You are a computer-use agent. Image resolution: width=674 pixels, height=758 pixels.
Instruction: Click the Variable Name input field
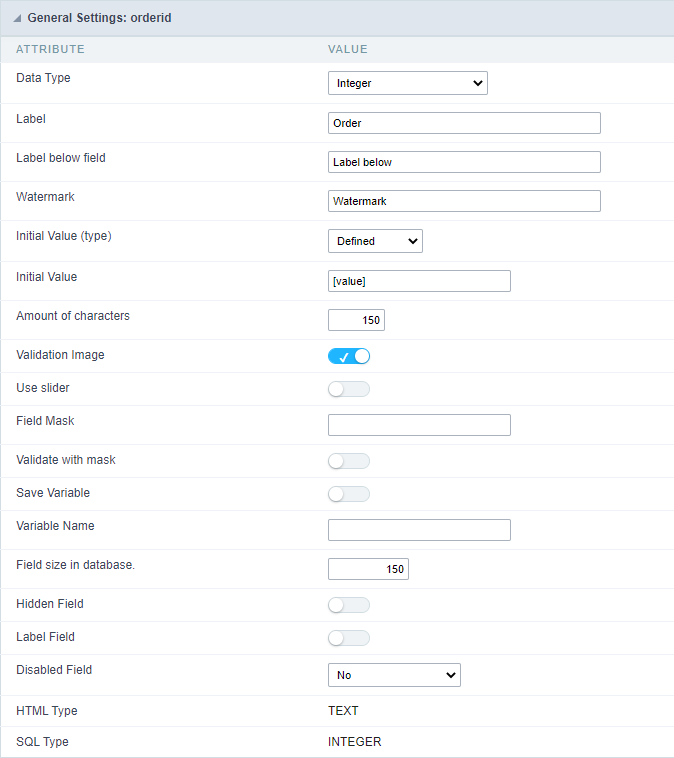click(419, 530)
